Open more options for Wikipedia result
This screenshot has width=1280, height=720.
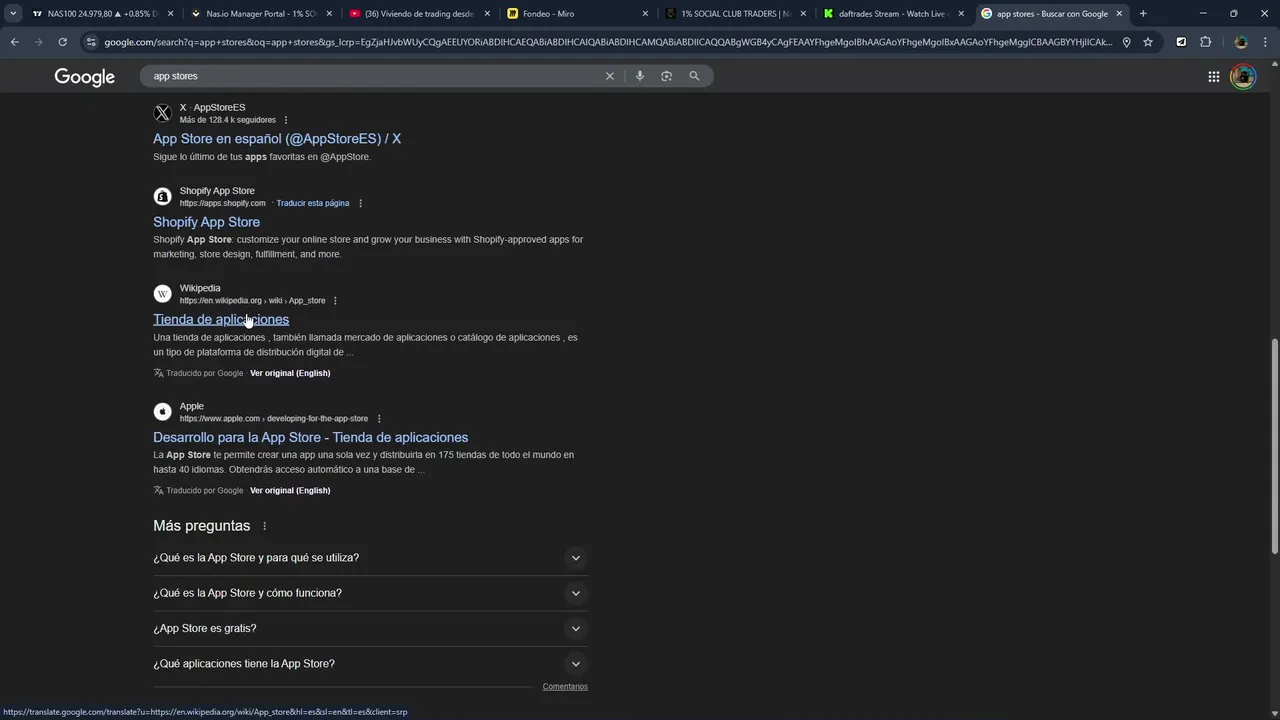335,301
